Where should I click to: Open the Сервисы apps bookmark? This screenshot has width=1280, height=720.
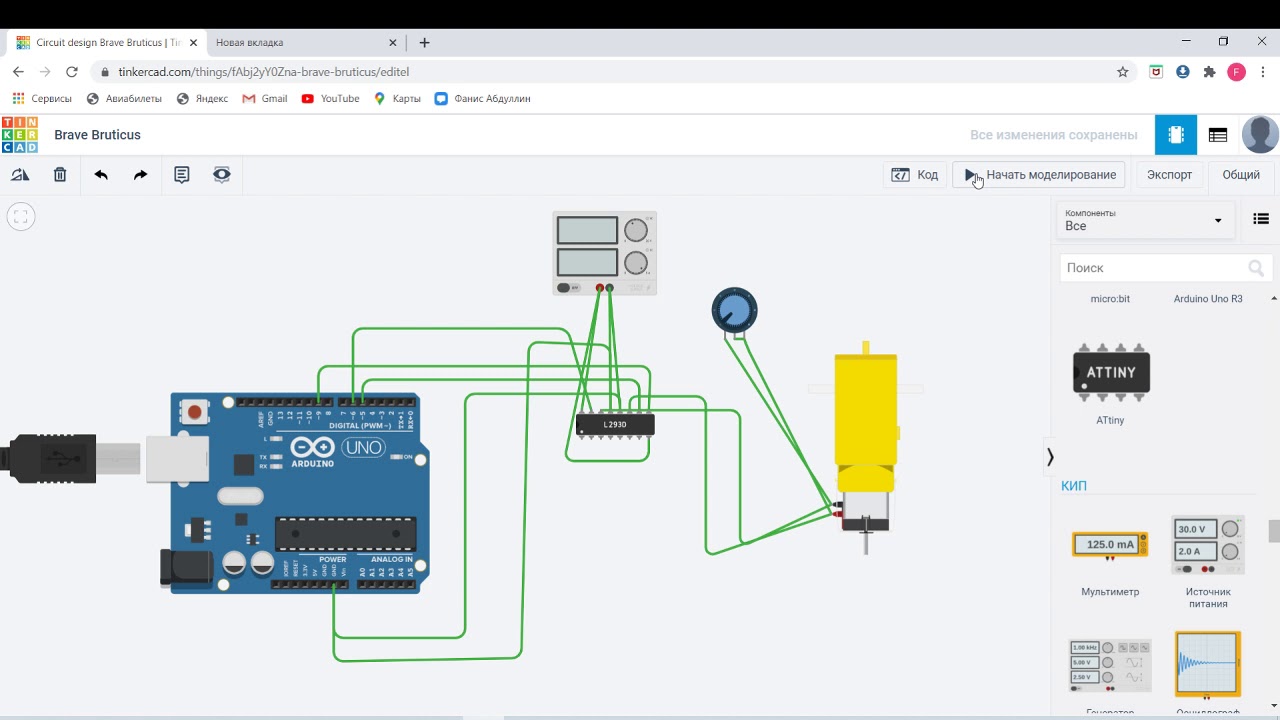click(42, 99)
